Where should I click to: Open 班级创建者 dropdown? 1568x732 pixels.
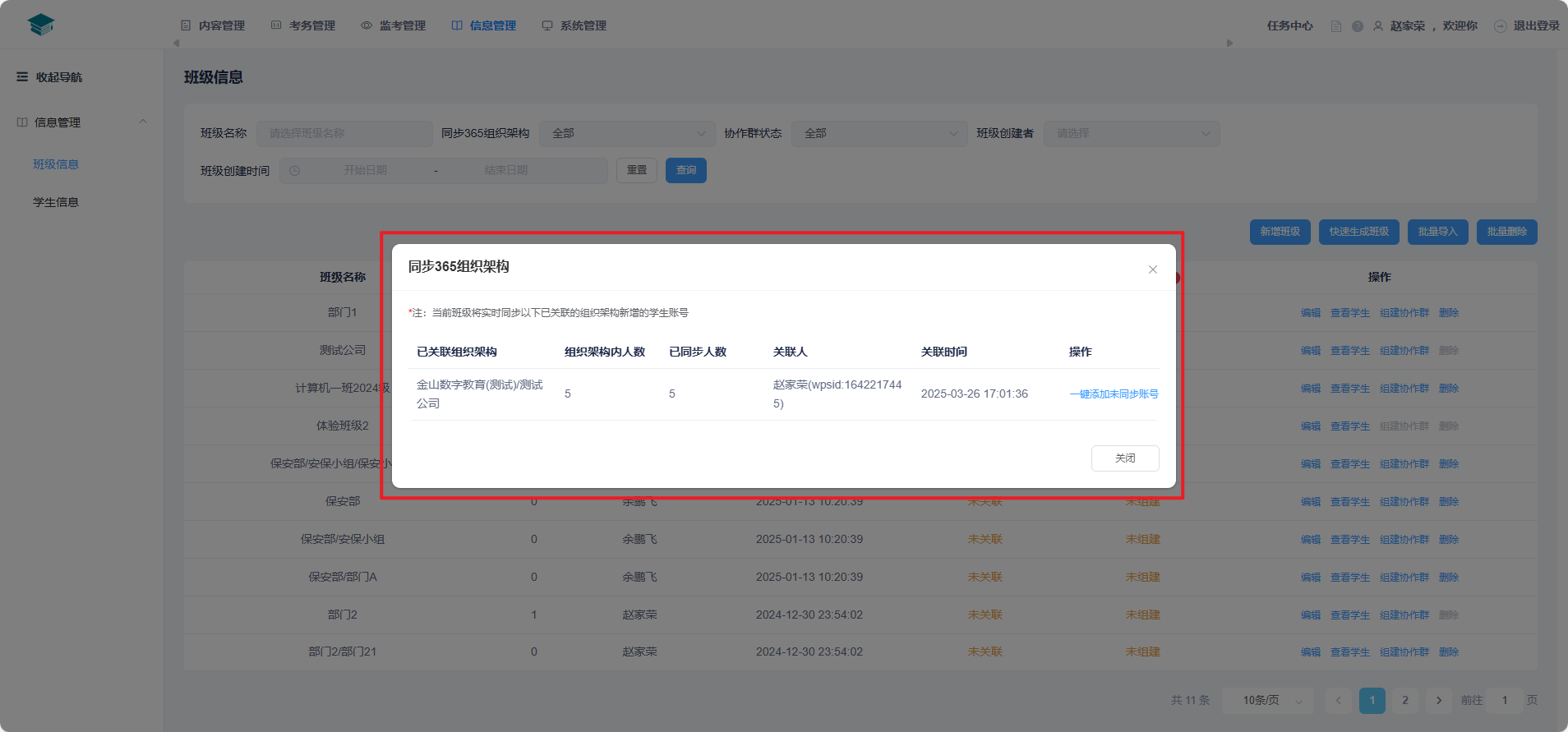tap(1131, 134)
